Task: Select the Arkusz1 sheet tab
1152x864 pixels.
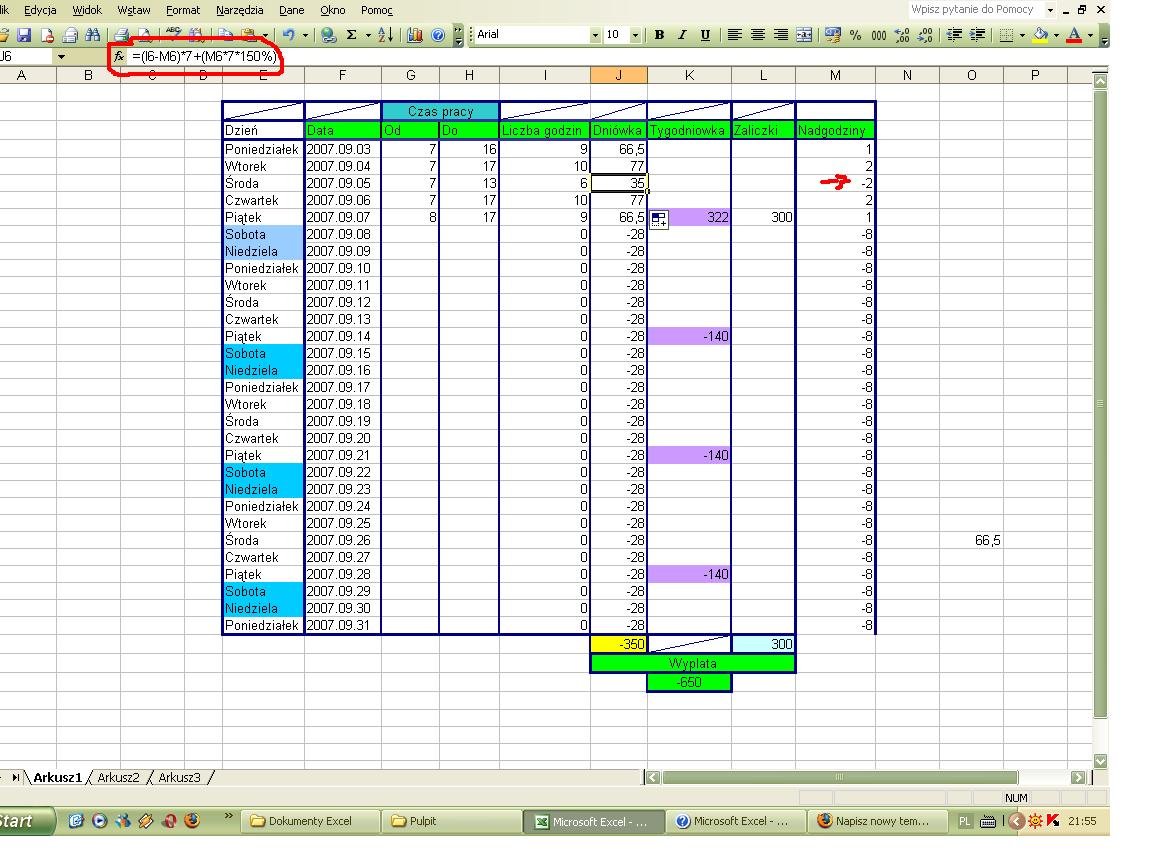Action: click(57, 777)
